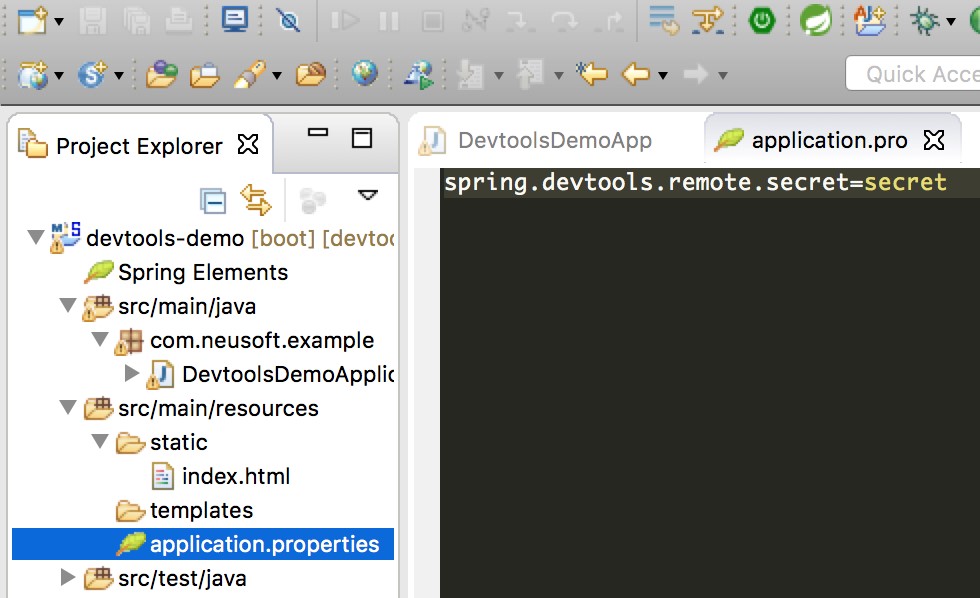Expand the src/test/java folder
This screenshot has width=980, height=598.
click(x=68, y=577)
